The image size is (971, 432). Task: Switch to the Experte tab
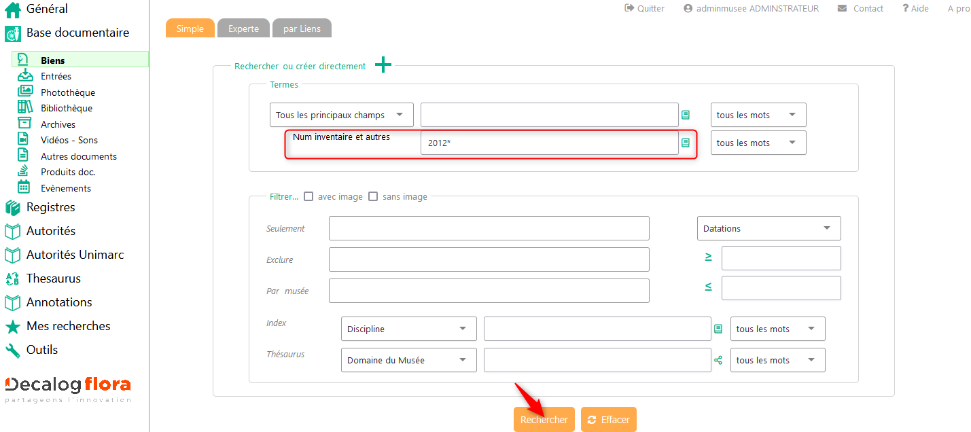[x=243, y=28]
